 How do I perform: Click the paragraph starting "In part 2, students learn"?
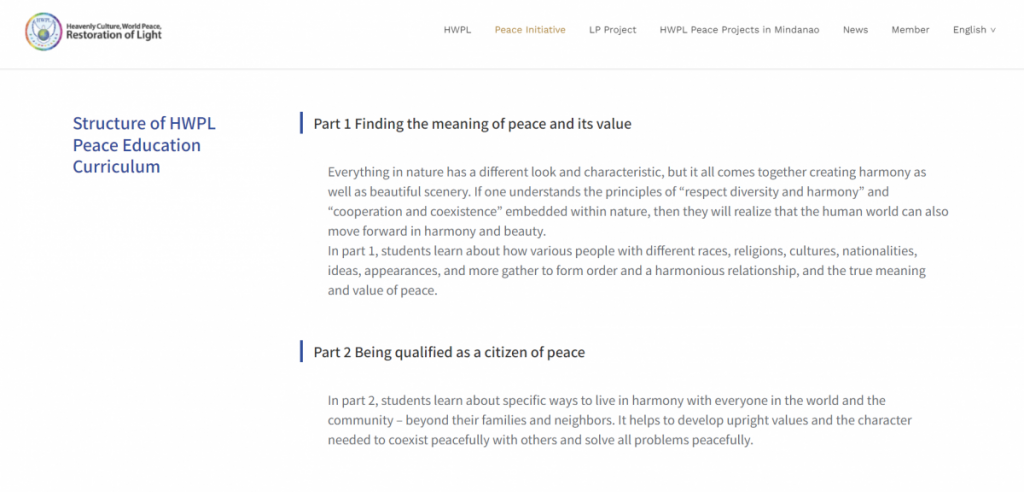[620, 420]
